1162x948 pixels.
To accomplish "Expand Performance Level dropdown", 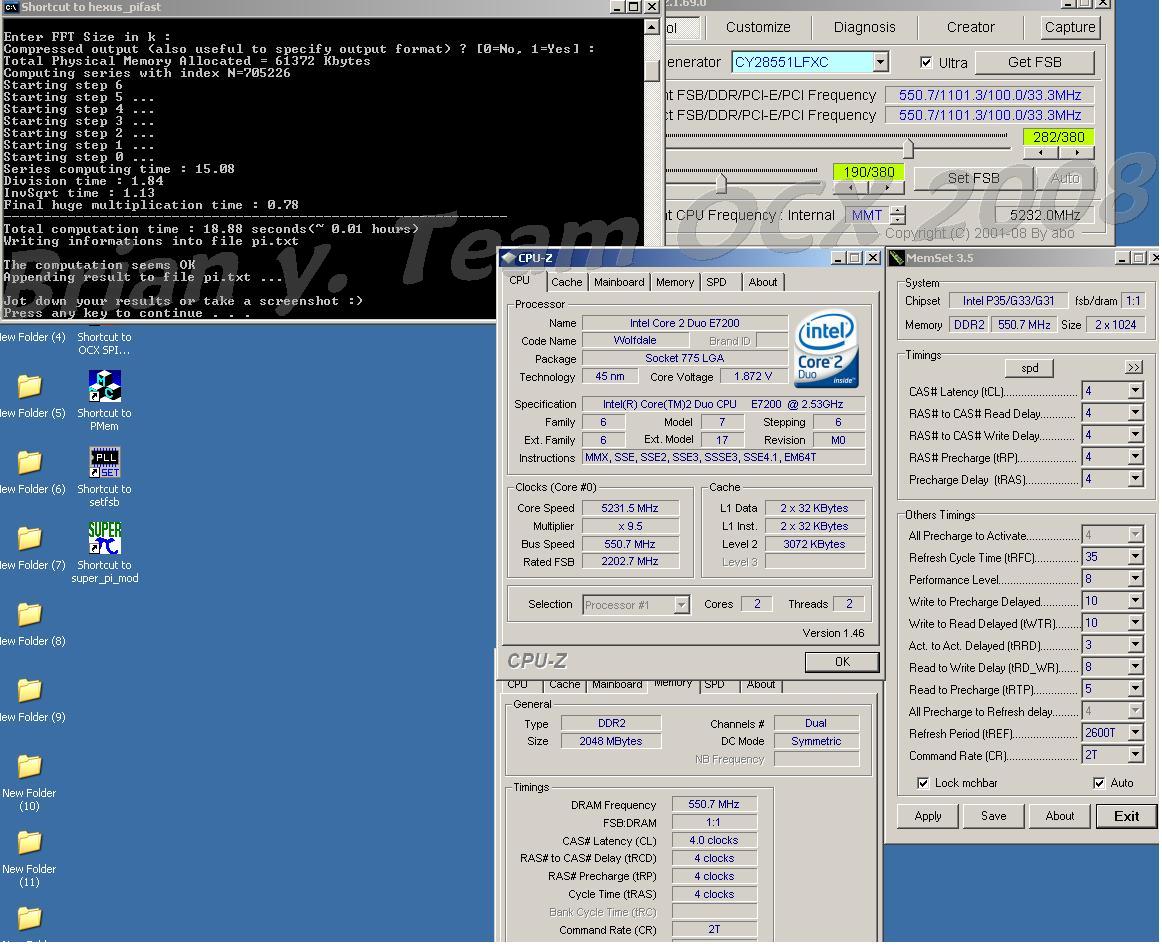I will point(1135,579).
